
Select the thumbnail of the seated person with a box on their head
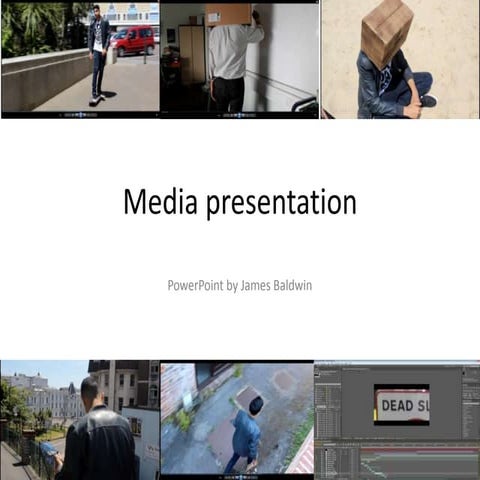400,59
